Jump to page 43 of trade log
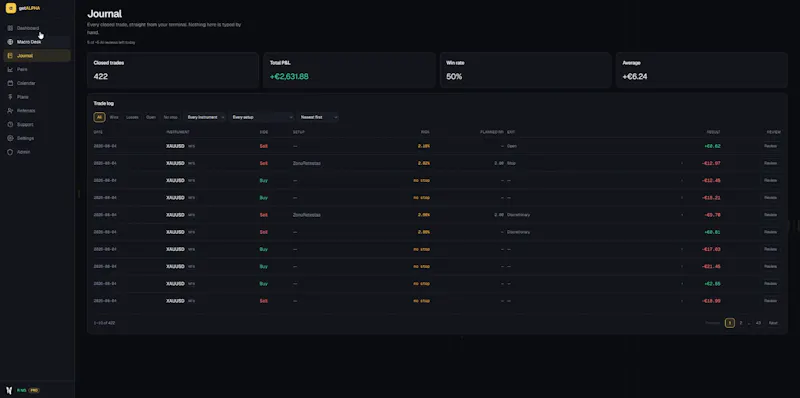Image resolution: width=800 pixels, height=398 pixels. [x=758, y=323]
